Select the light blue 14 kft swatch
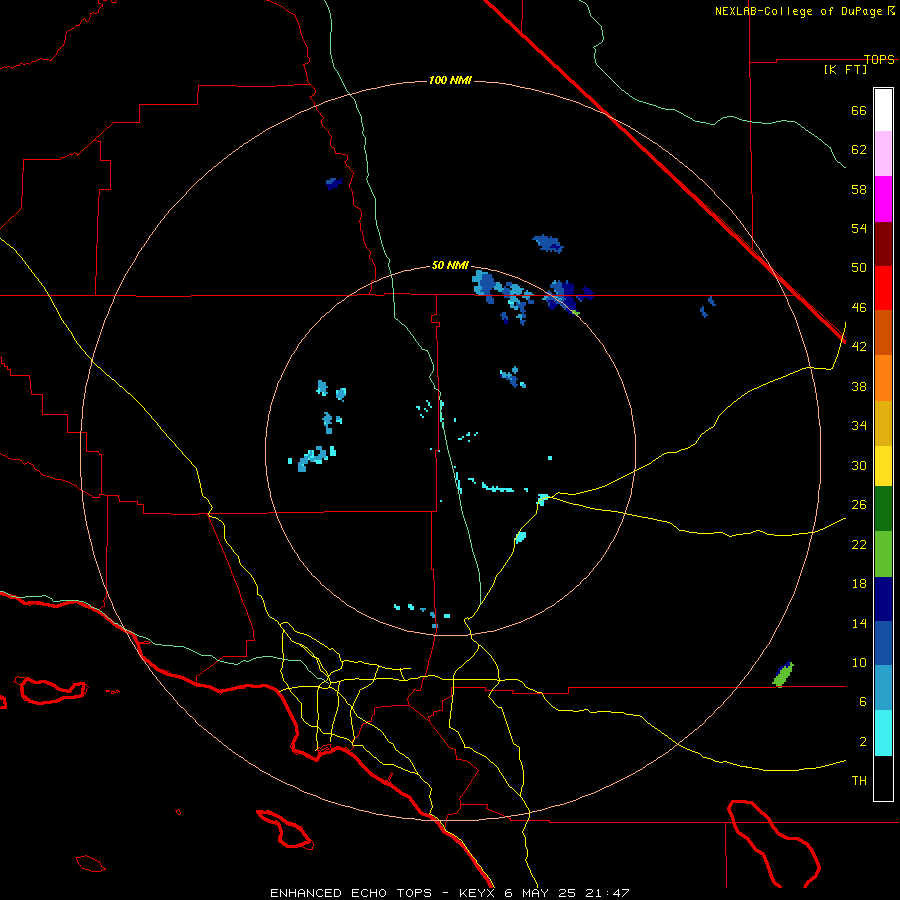The height and width of the screenshot is (900, 900). tap(883, 687)
